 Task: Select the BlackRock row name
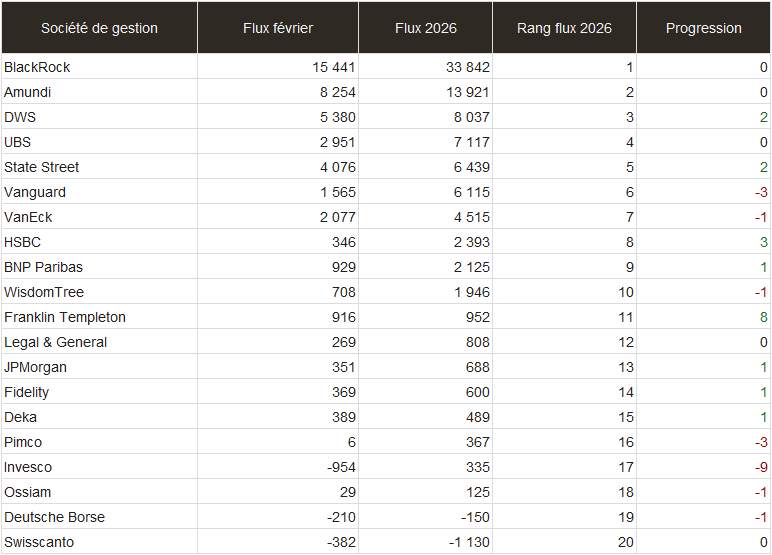pyautogui.click(x=37, y=67)
